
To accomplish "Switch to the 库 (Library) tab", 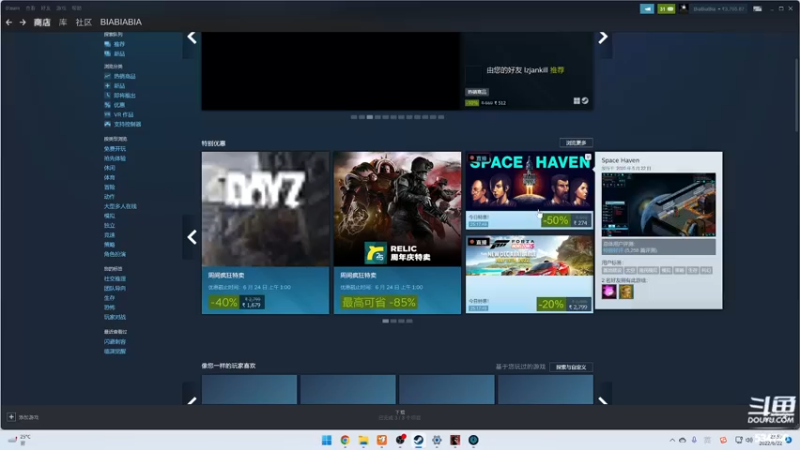I will point(63,22).
